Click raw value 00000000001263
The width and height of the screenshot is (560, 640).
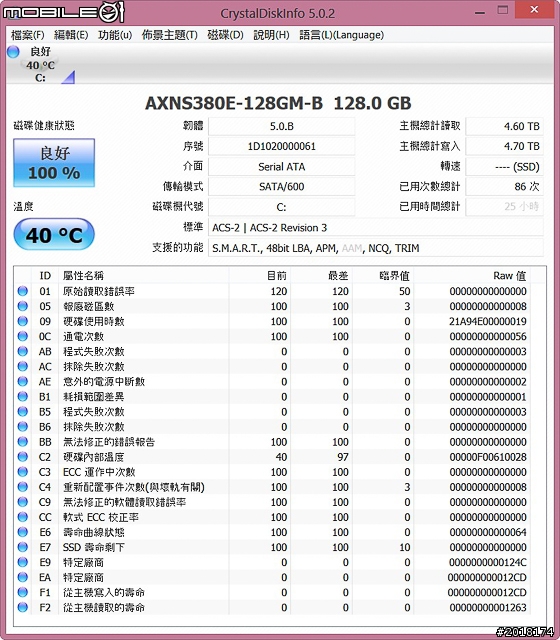[488, 608]
